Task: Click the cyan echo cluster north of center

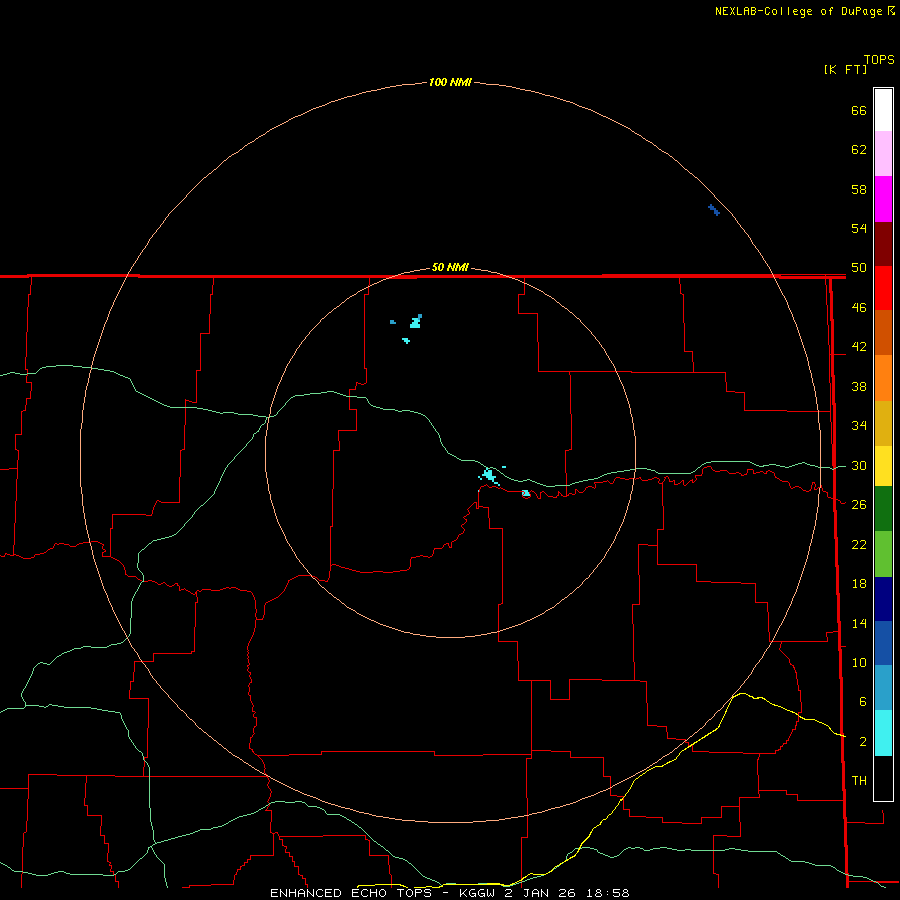Action: [x=416, y=321]
